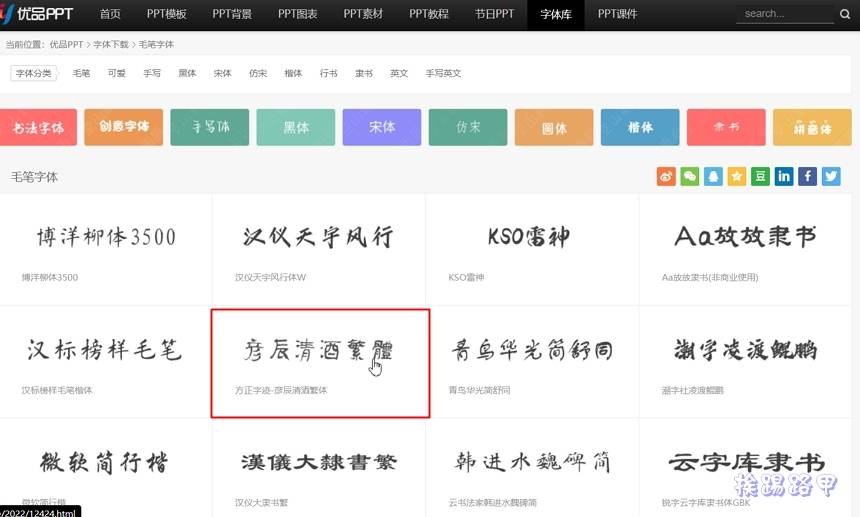This screenshot has width=860, height=517.
Task: Open PPT图表 navigation item
Action: pos(298,14)
